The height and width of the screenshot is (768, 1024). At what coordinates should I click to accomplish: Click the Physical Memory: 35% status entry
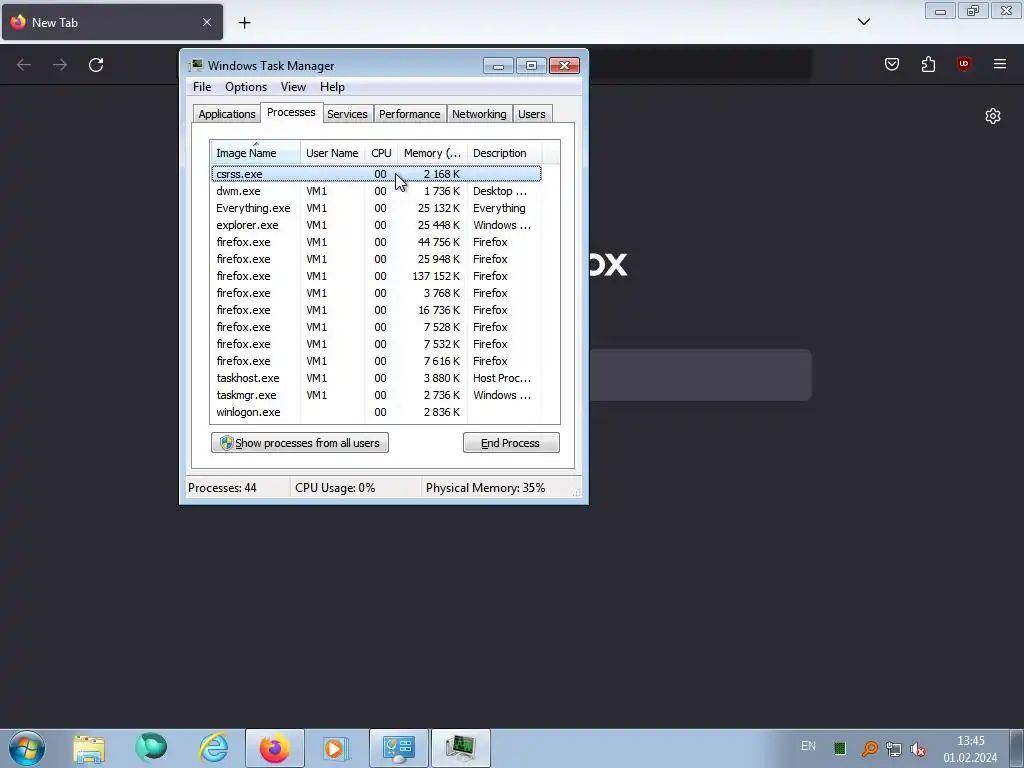coord(485,488)
